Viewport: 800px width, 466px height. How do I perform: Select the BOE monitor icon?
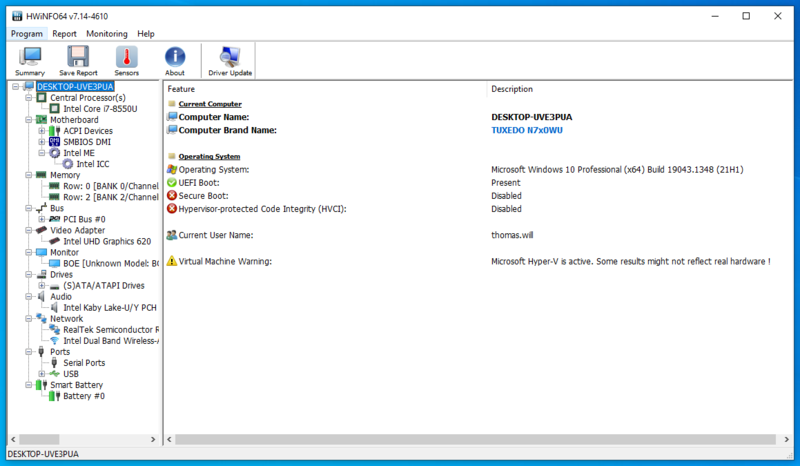tap(55, 263)
